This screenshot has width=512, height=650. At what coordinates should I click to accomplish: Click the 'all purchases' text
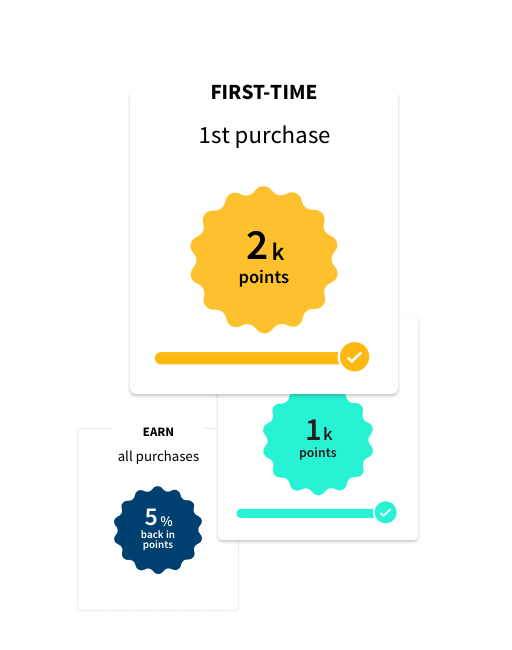click(158, 456)
